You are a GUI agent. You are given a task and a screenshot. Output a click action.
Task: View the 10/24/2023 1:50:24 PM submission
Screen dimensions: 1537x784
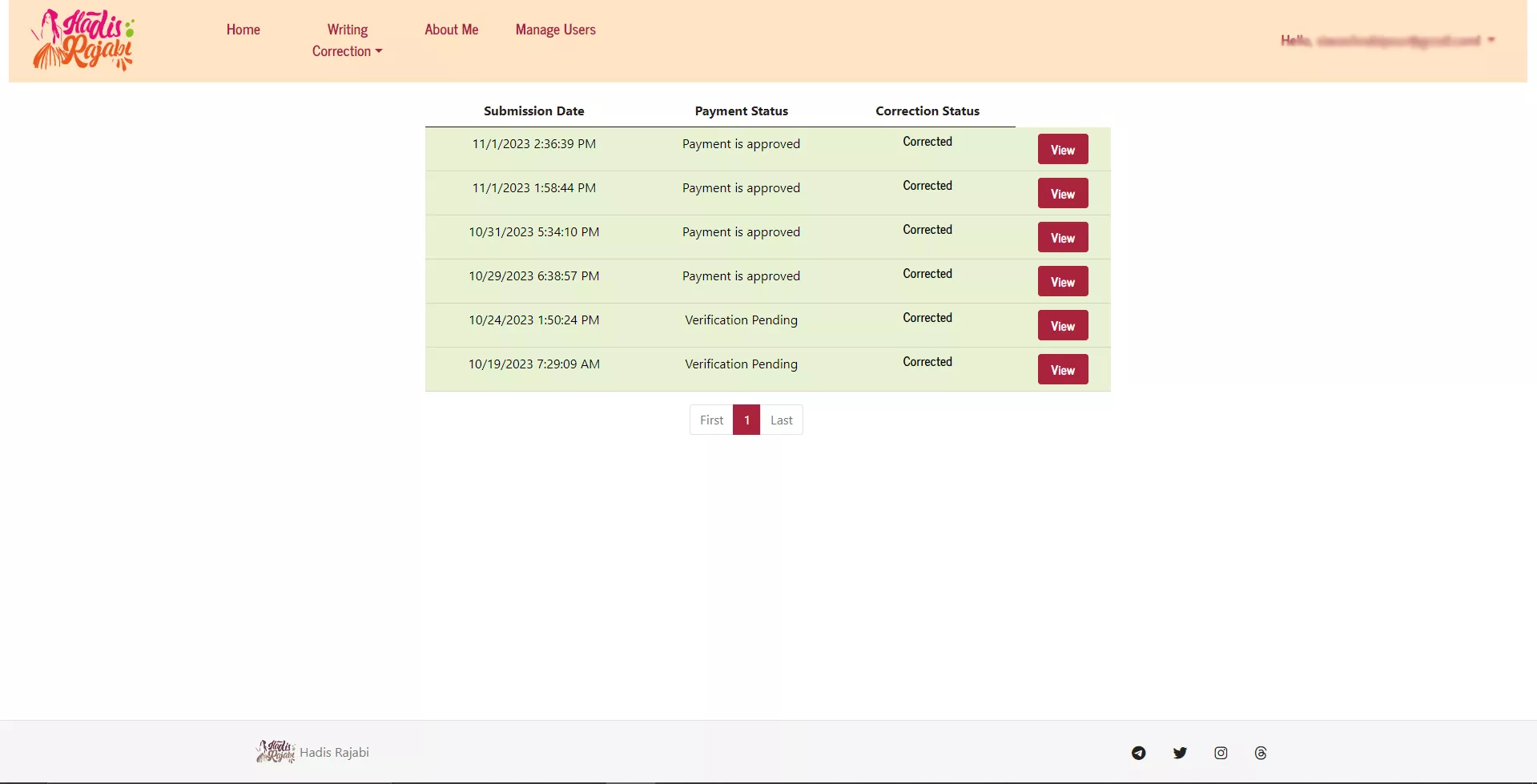point(1062,326)
